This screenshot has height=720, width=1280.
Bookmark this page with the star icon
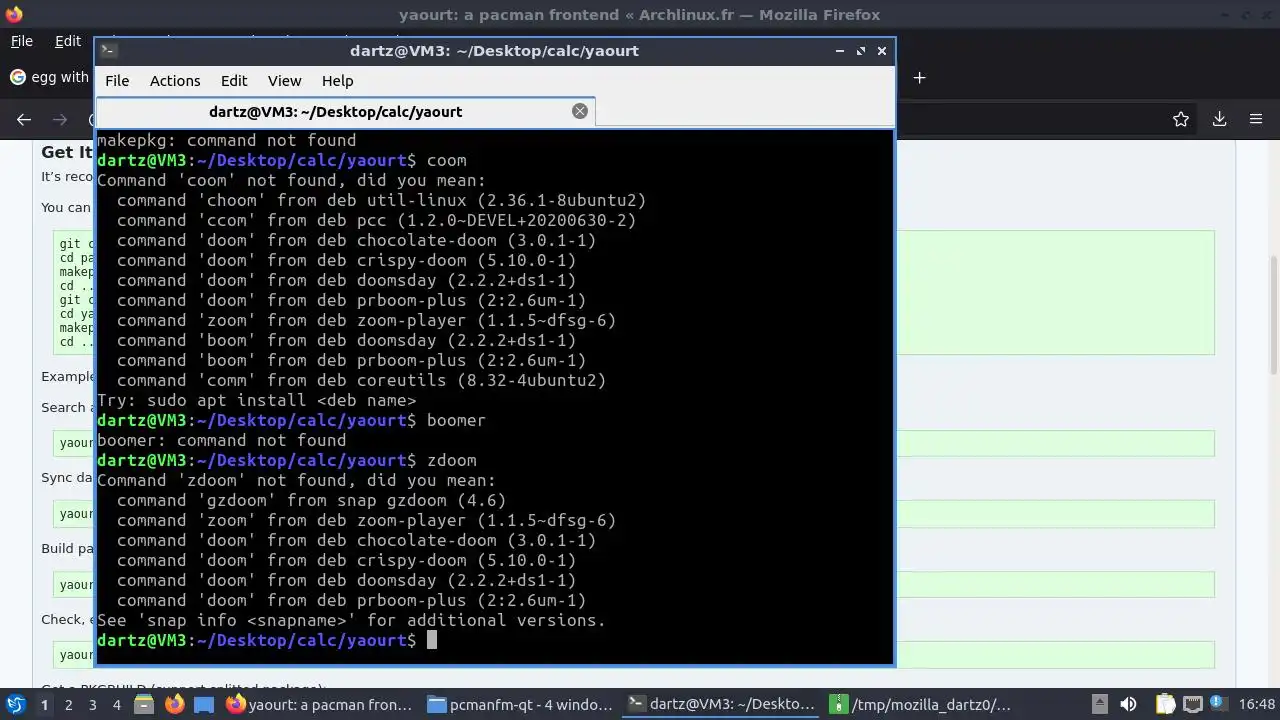pos(1181,119)
